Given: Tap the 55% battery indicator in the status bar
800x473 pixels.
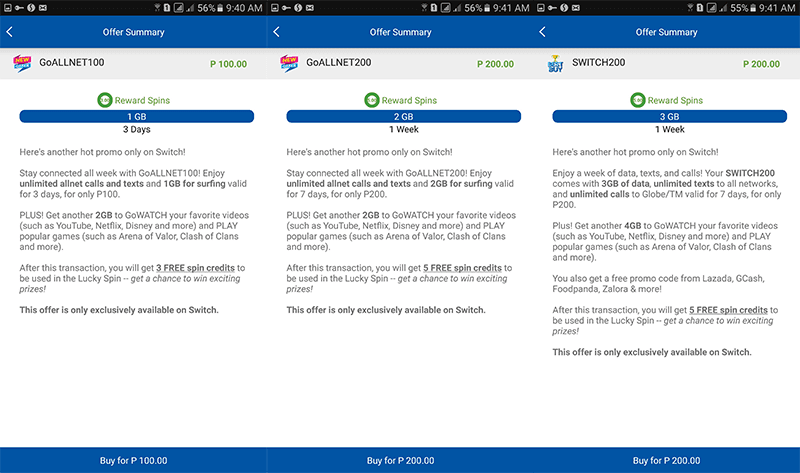Looking at the screenshot, I should pos(743,8).
